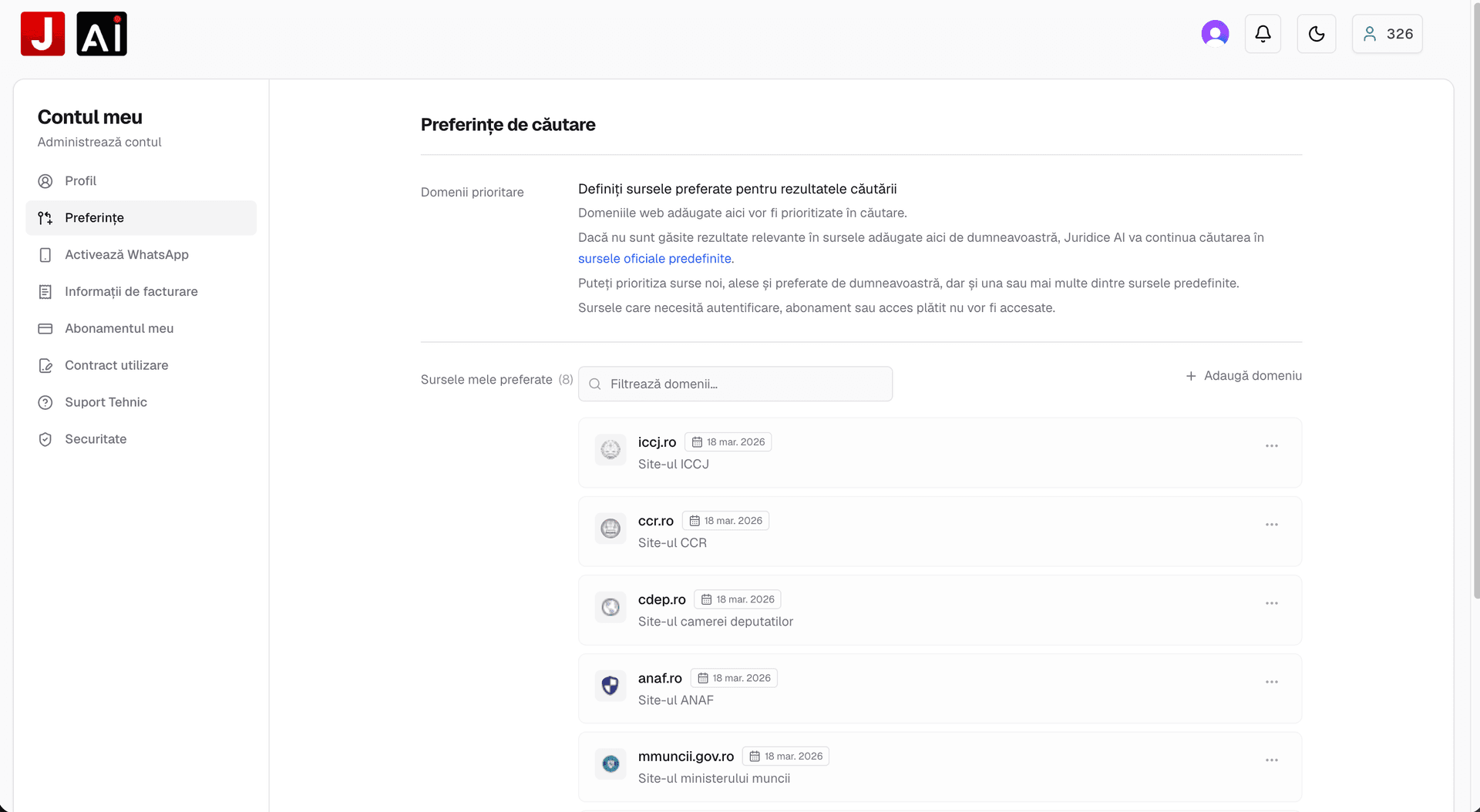Toggle dark mode with the moon icon
The image size is (1480, 812).
click(1316, 33)
